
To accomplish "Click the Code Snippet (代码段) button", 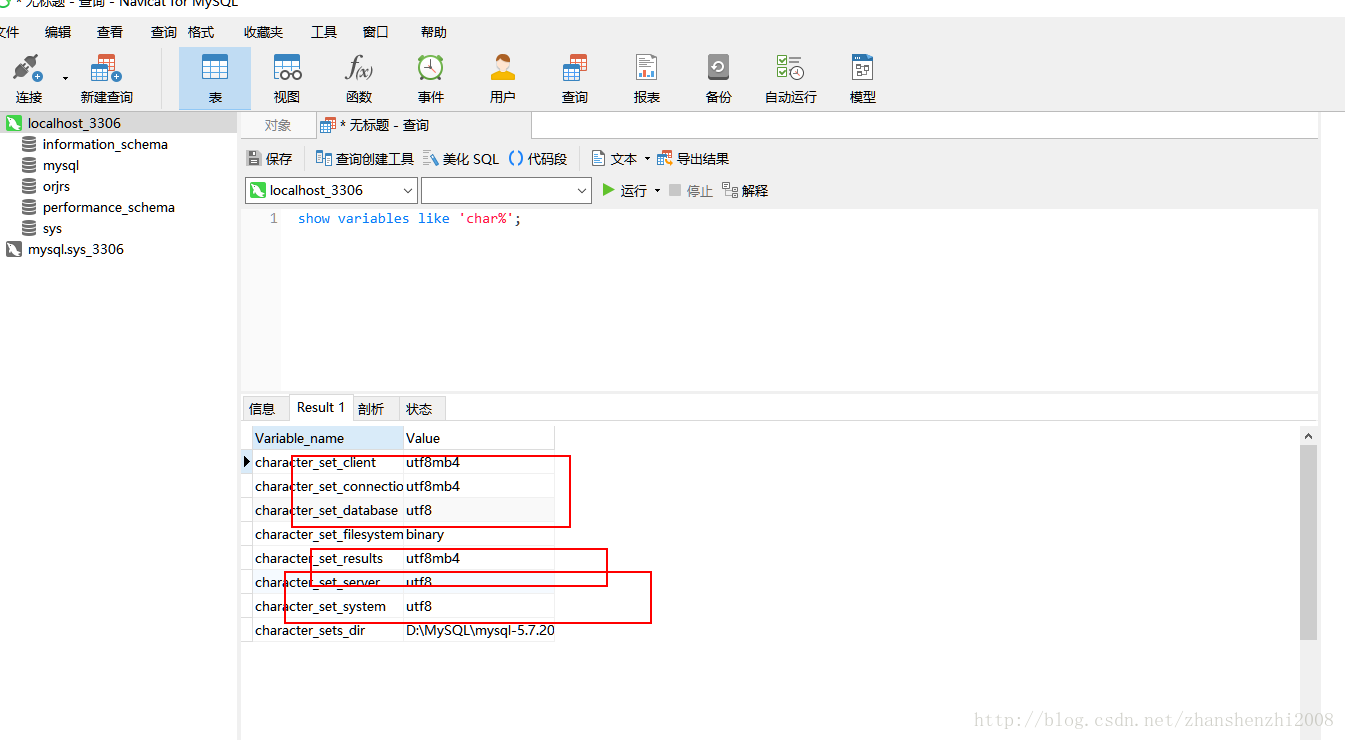I will tap(538, 159).
